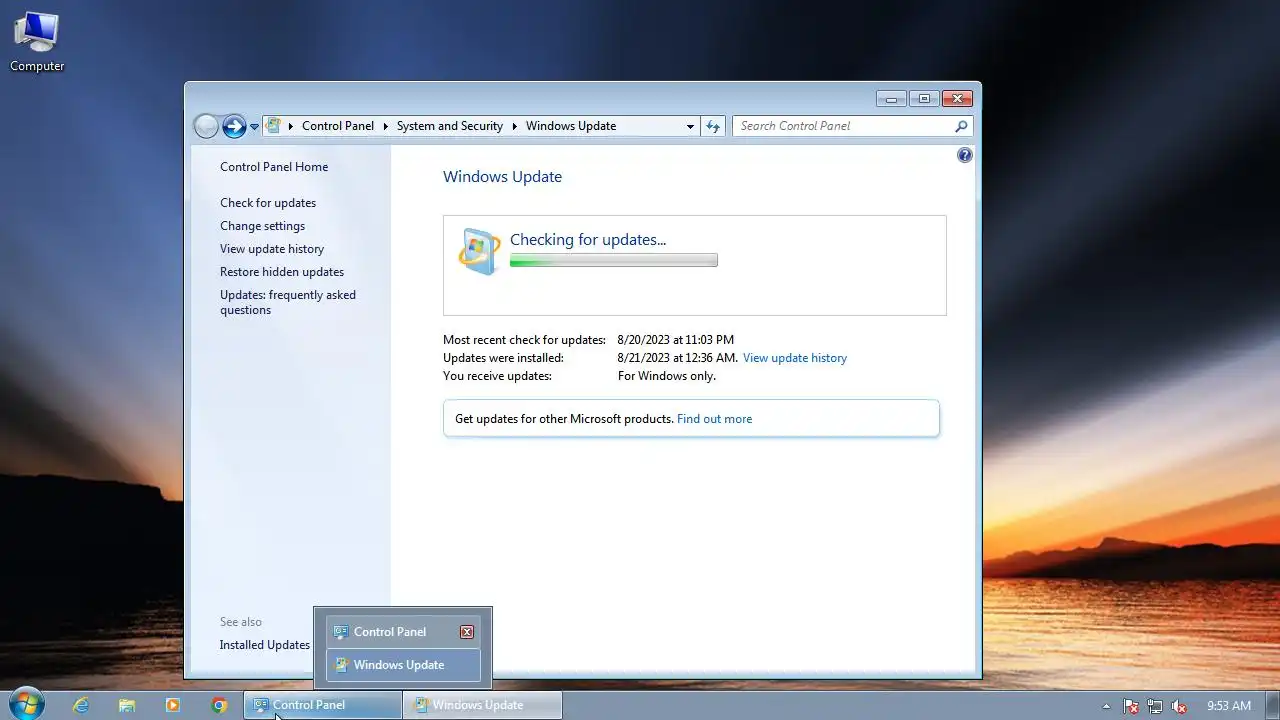
Task: Click the Refresh button beside address bar
Action: pyautogui.click(x=713, y=126)
